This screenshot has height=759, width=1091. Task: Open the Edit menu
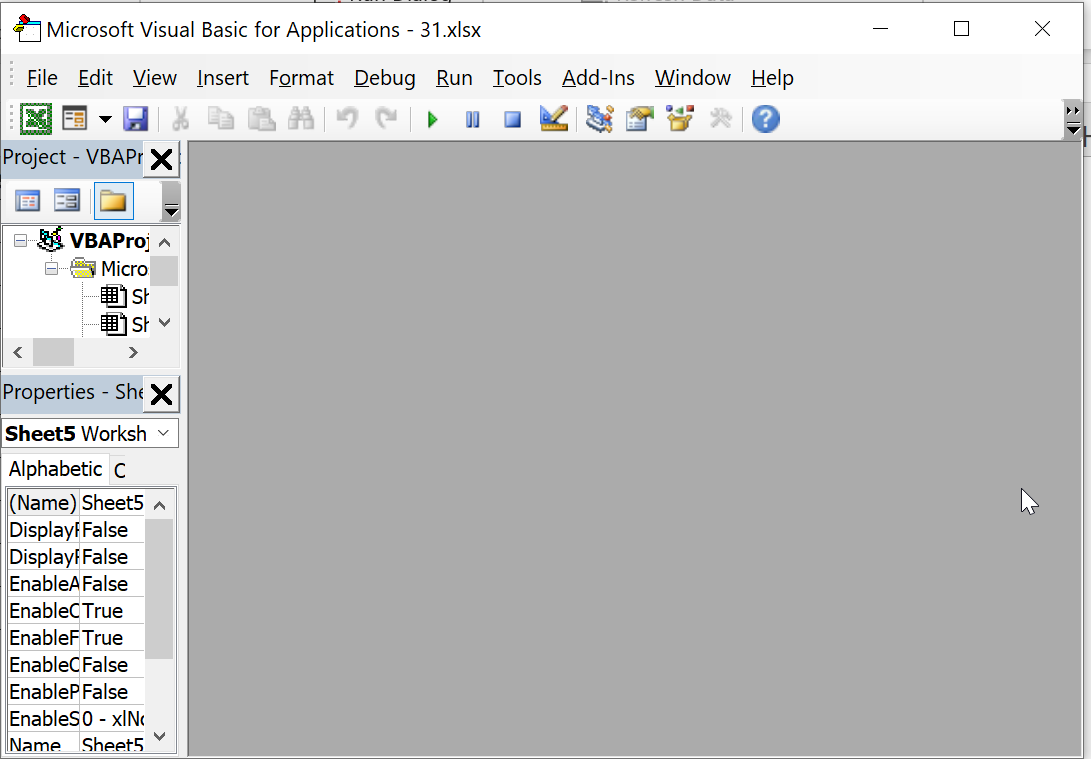[95, 78]
